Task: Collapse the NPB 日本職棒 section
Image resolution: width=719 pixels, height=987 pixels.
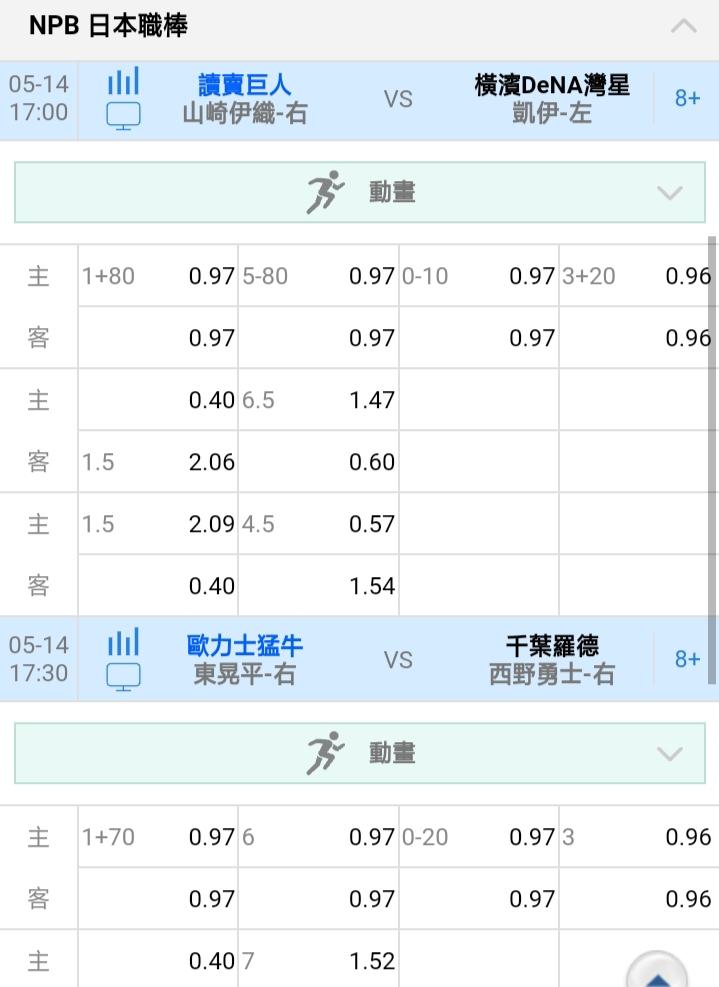Action: coord(683,26)
